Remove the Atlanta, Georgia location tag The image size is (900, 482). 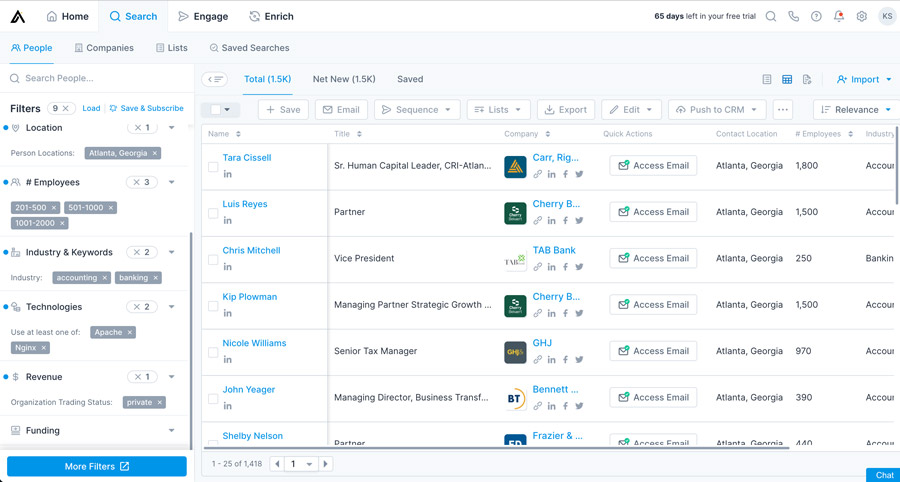point(155,153)
